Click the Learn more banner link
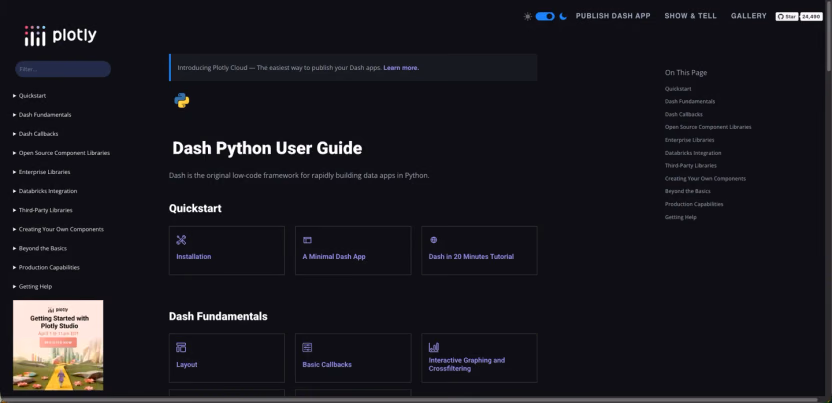Image resolution: width=832 pixels, height=403 pixels. click(401, 68)
